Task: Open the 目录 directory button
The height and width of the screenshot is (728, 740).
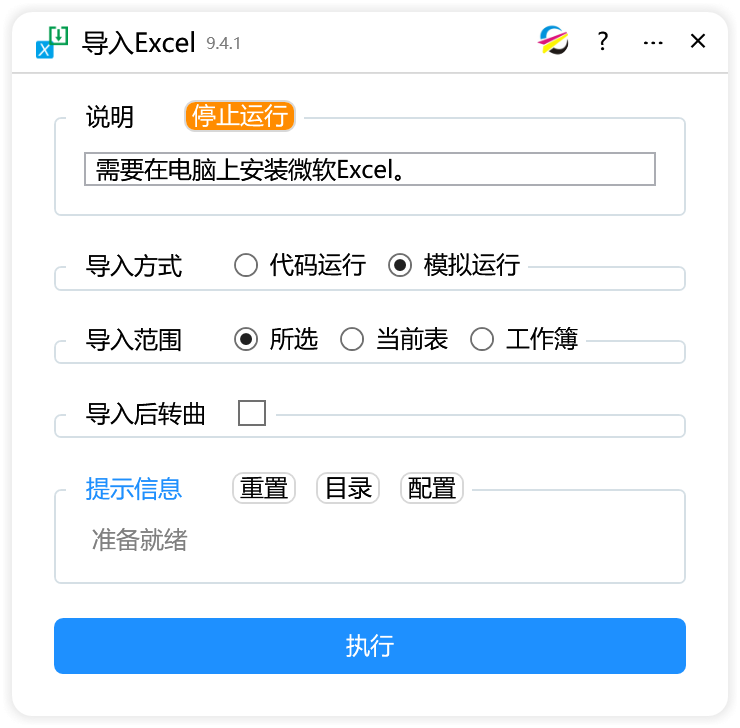Action: [348, 488]
